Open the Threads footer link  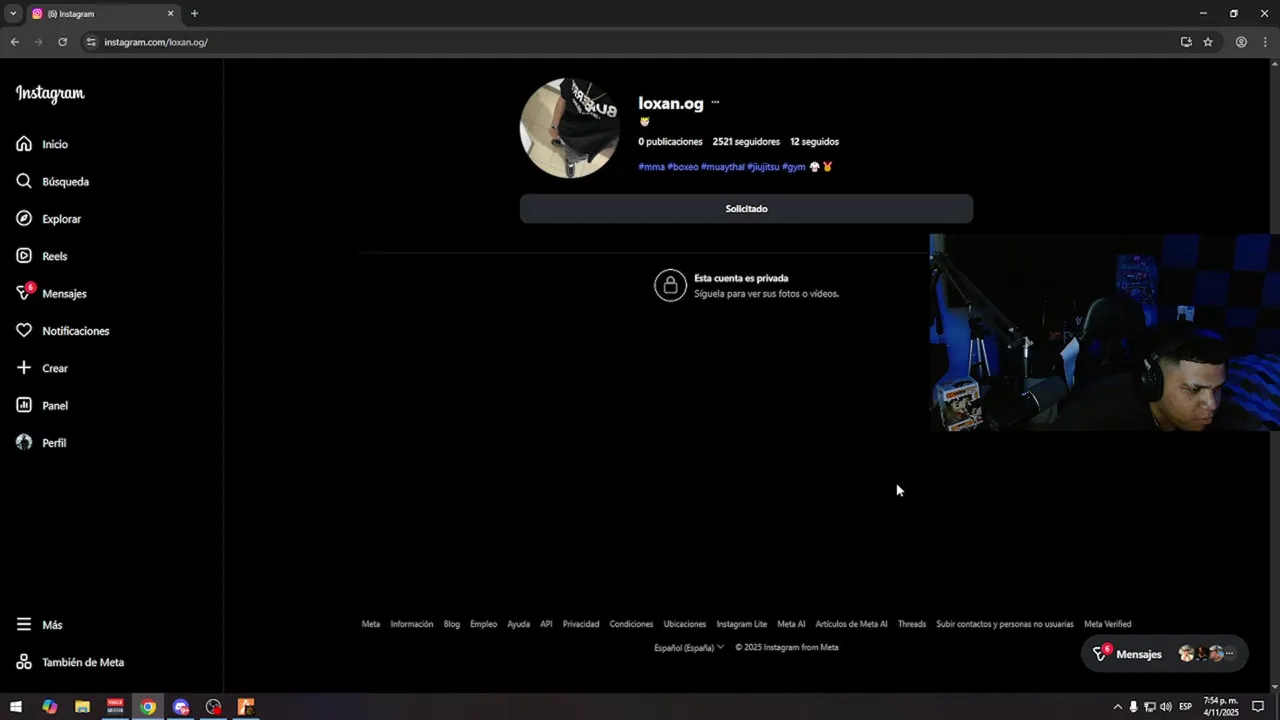[912, 624]
